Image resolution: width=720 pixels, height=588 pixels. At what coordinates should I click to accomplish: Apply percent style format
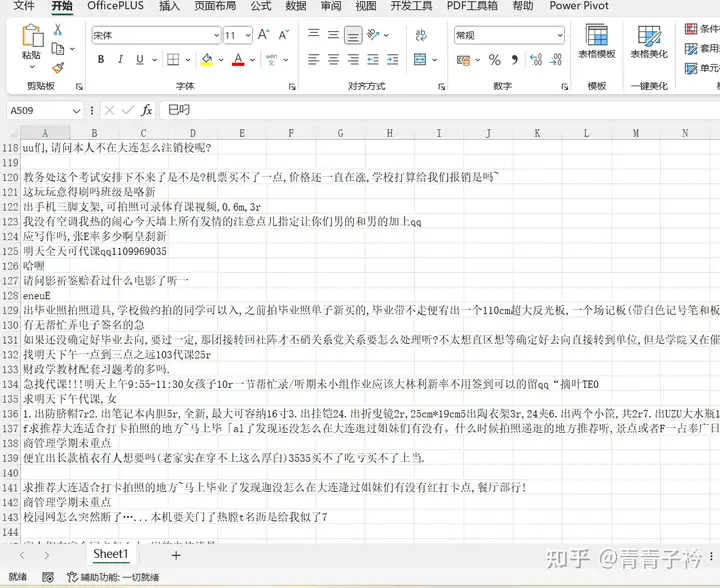pos(495,60)
